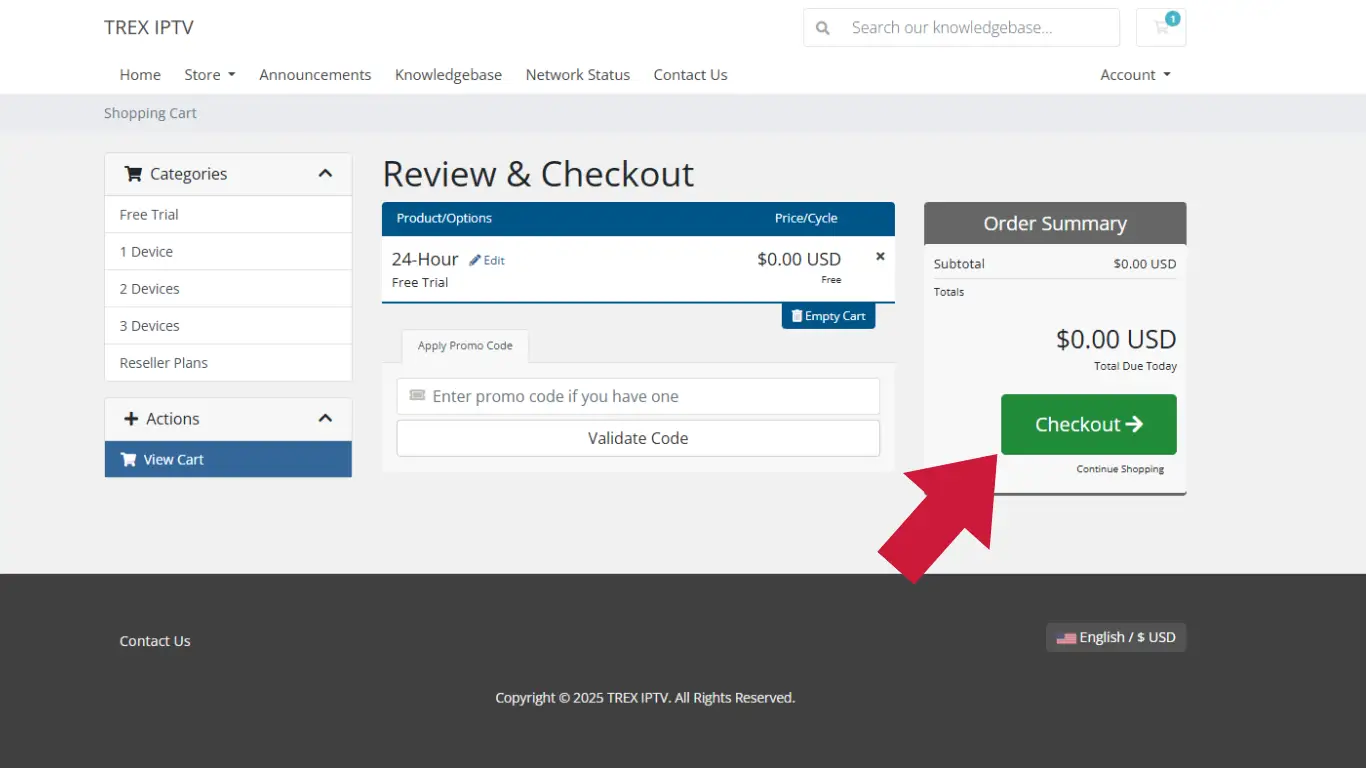Open the Announcements page
Viewport: 1366px width, 768px height.
pyautogui.click(x=315, y=75)
